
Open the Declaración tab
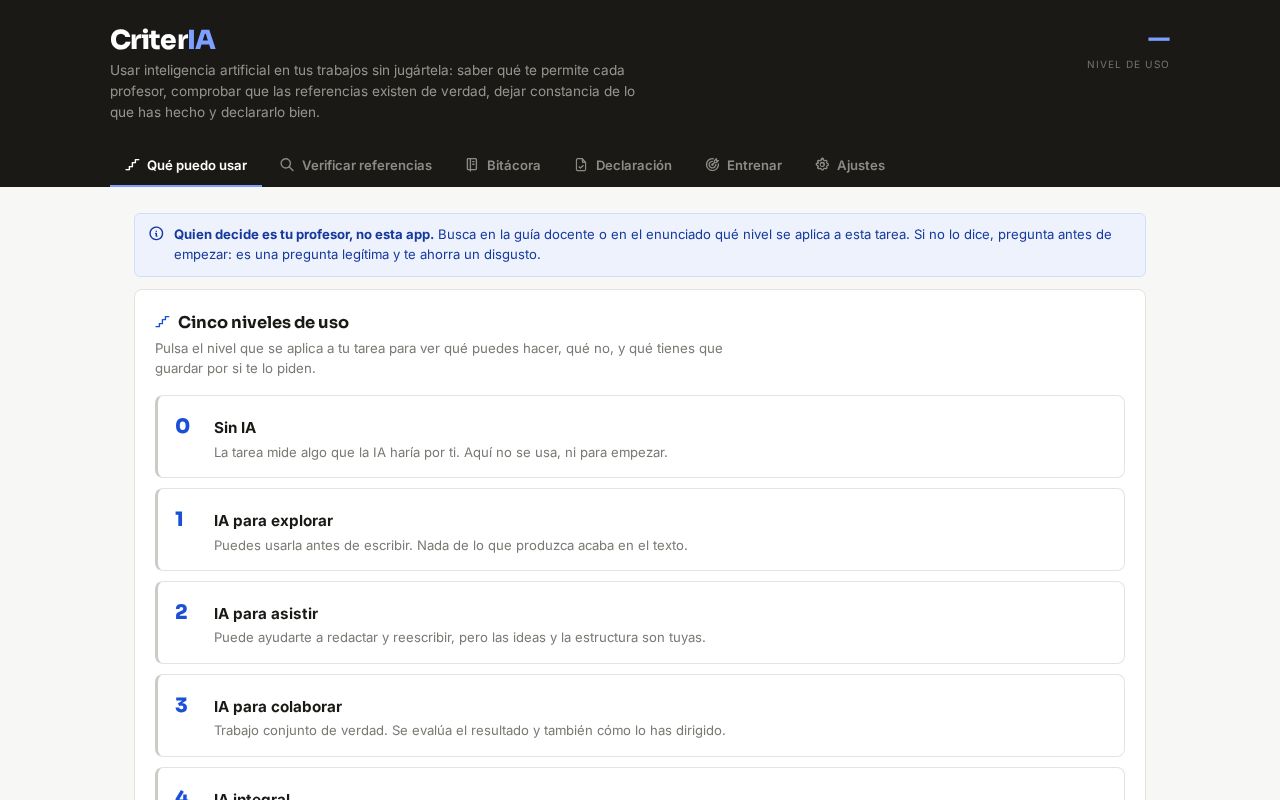pyautogui.click(x=623, y=165)
